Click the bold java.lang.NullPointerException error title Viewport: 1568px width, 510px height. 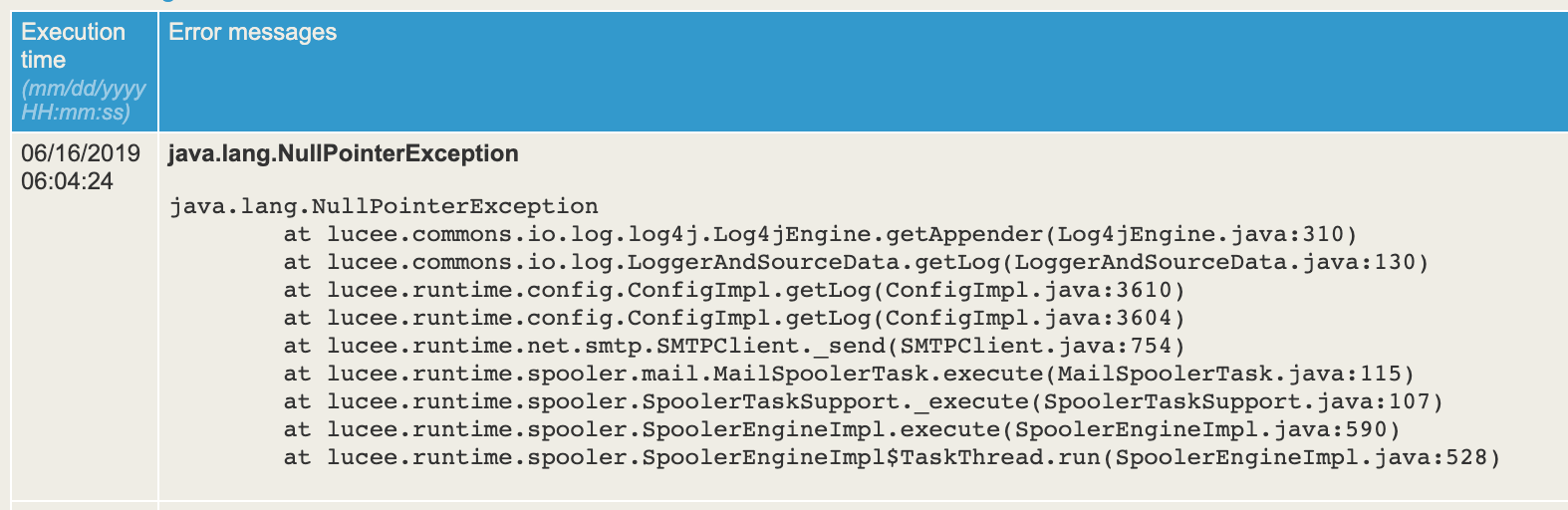(343, 153)
